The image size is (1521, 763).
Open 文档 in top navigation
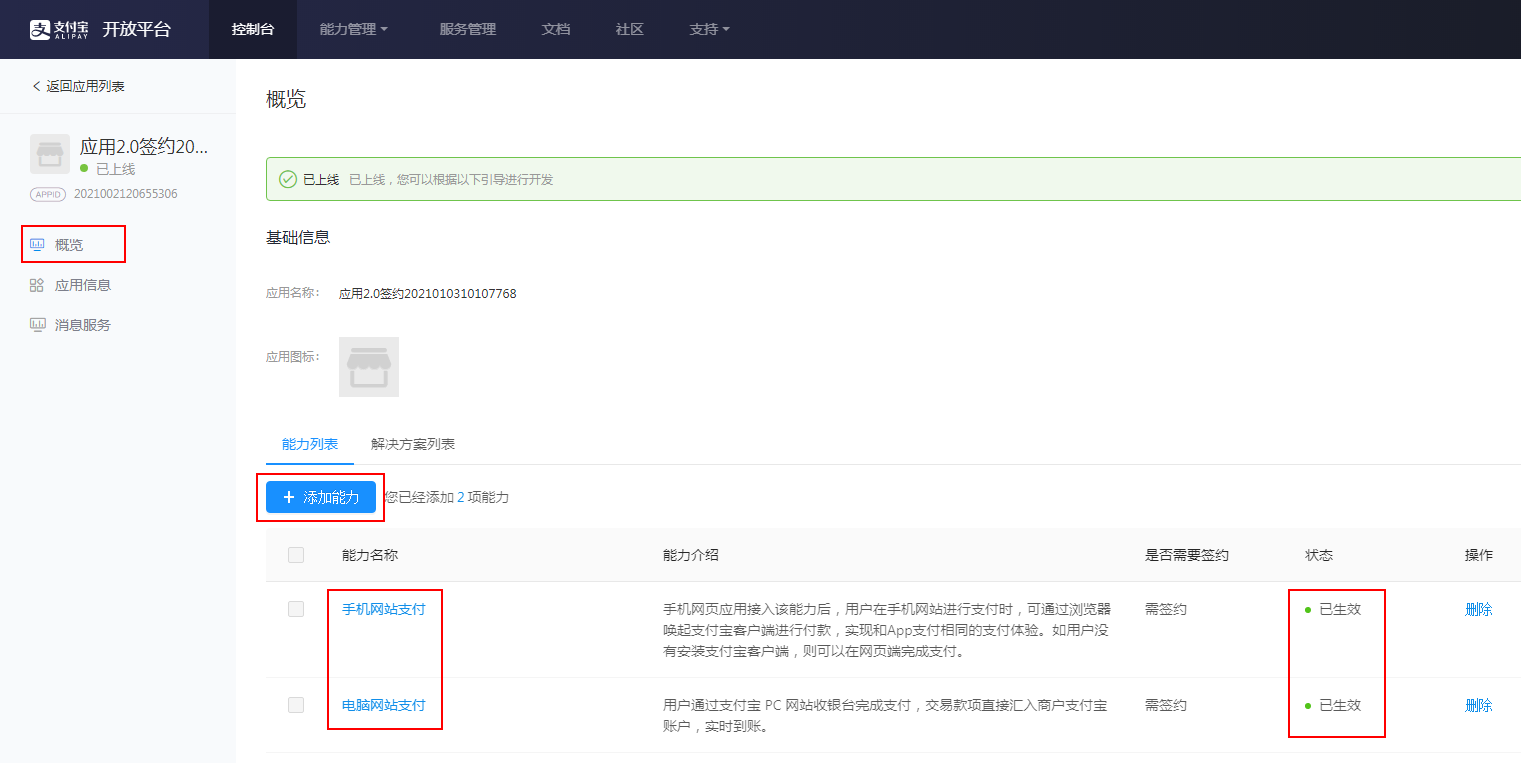pos(556,29)
